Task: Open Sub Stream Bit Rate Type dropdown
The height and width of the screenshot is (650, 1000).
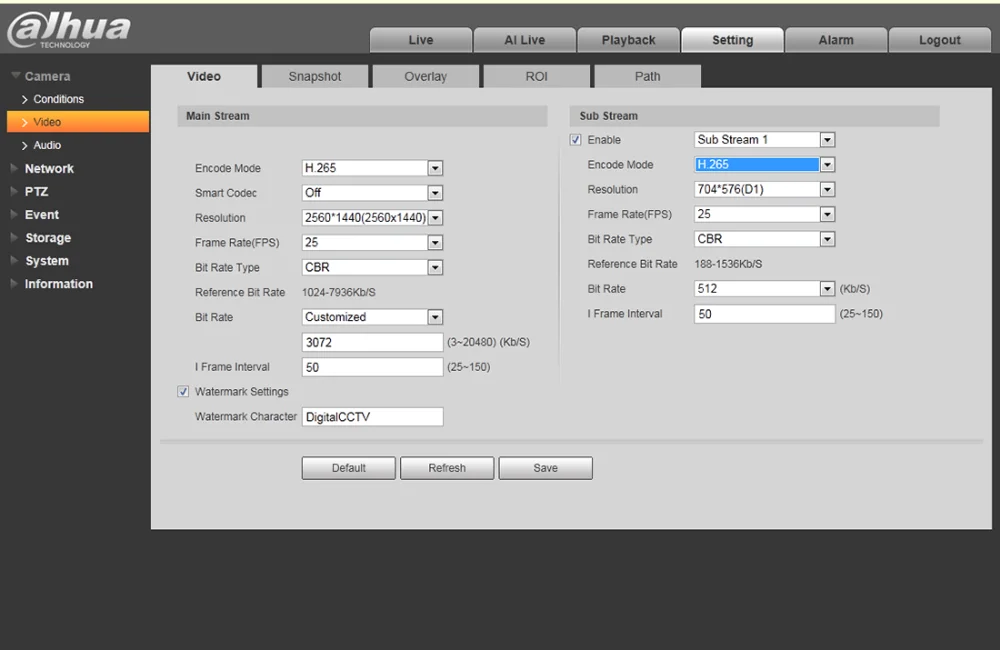Action: tap(764, 239)
